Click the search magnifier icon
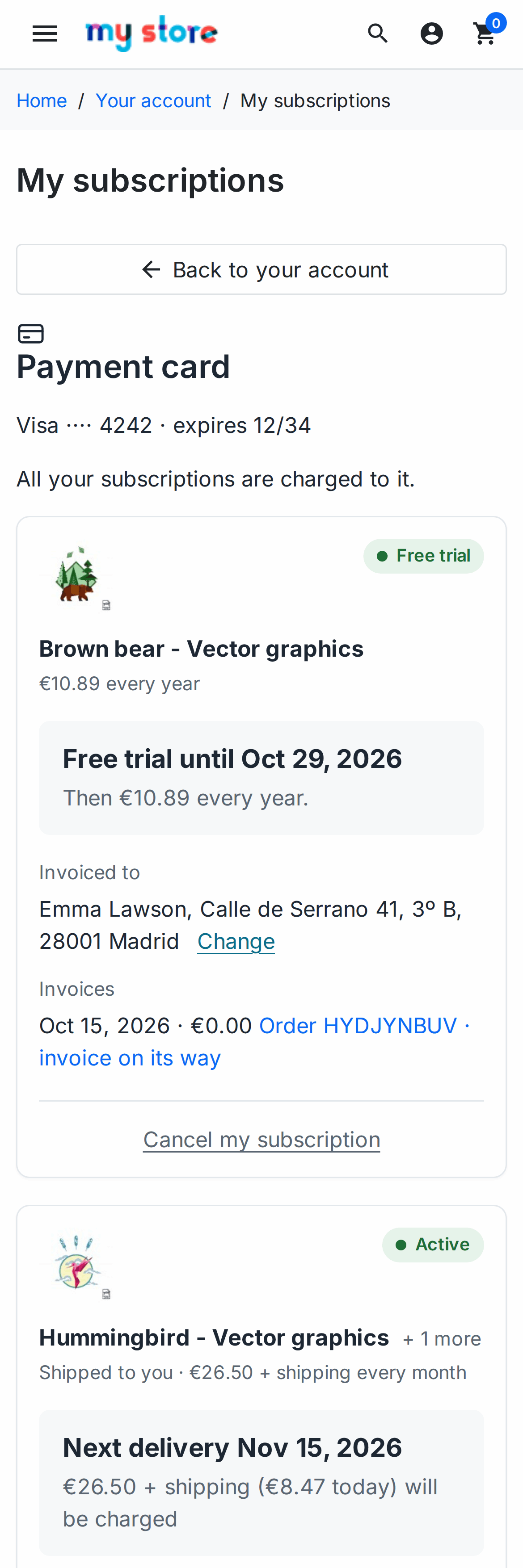Viewport: 523px width, 1568px height. click(378, 34)
